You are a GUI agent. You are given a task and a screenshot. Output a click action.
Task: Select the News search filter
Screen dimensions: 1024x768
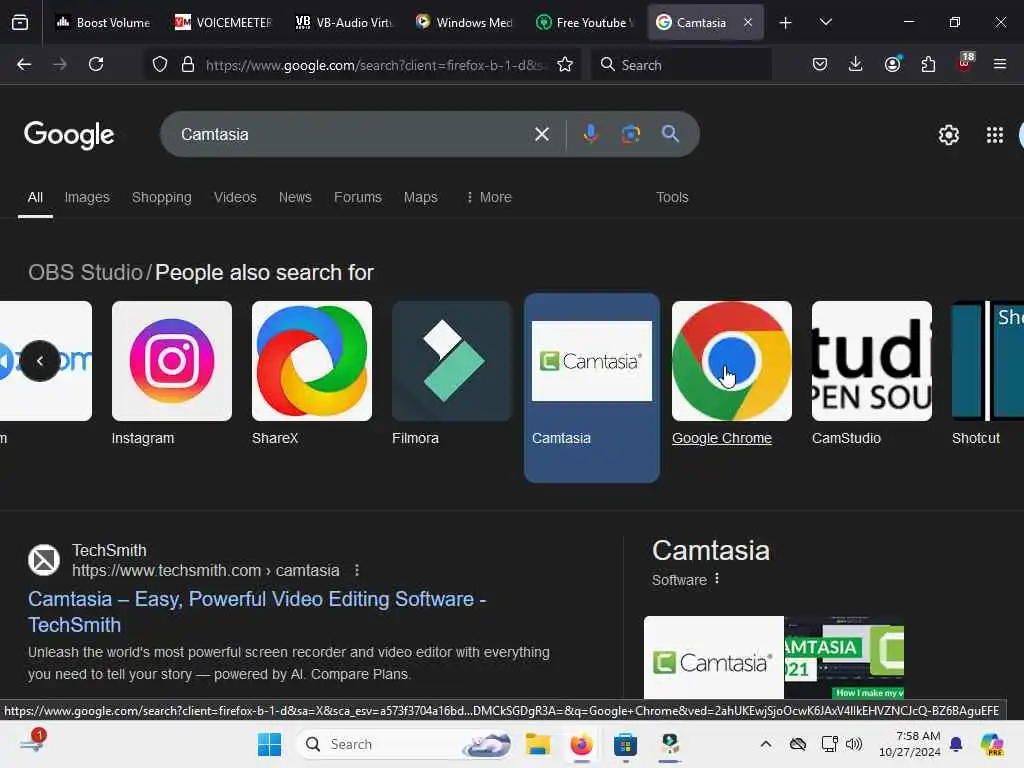point(295,197)
